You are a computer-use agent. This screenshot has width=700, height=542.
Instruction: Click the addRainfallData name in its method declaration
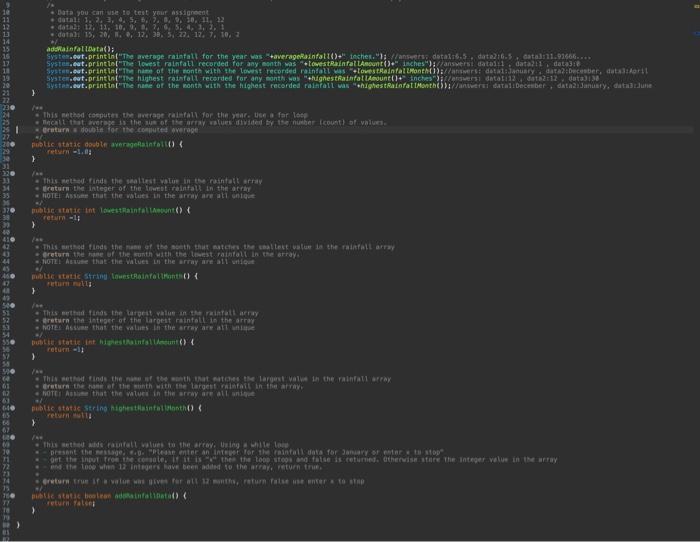[143, 496]
